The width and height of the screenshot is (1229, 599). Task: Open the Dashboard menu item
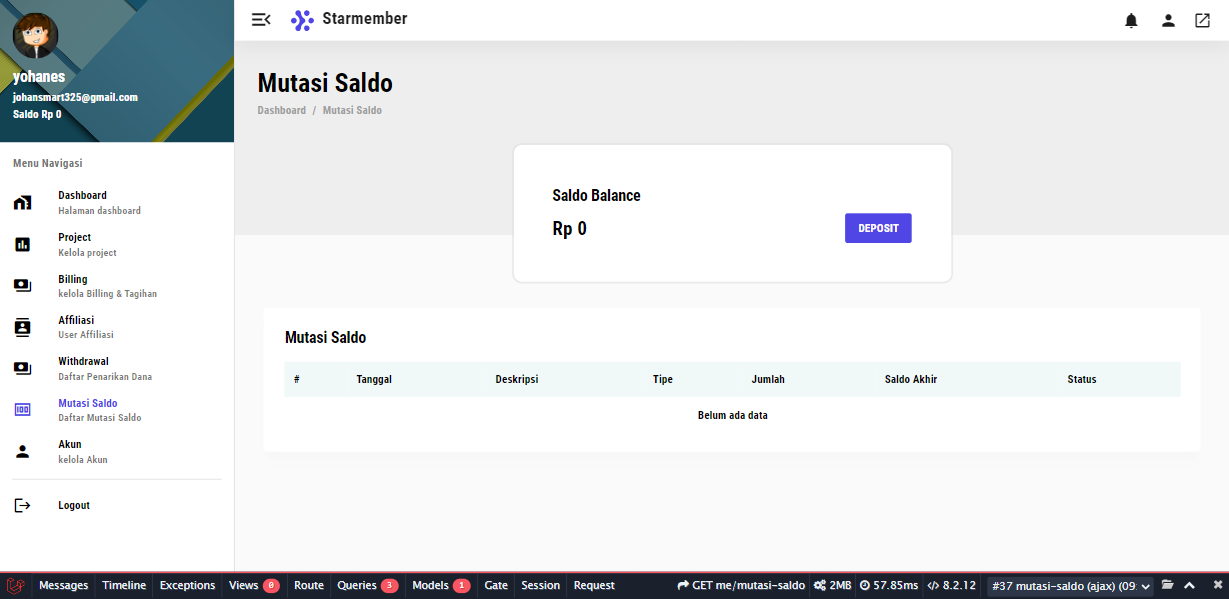tap(82, 202)
